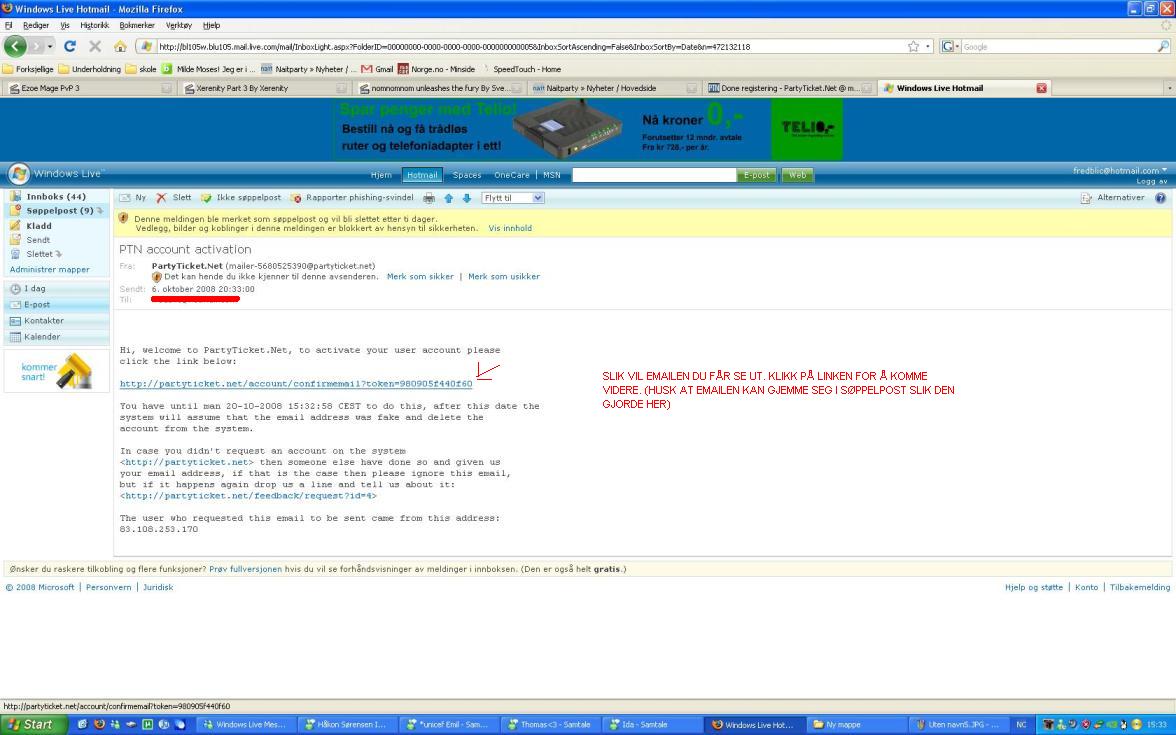
Task: Bookmark this page with the star icon
Action: coord(914,46)
